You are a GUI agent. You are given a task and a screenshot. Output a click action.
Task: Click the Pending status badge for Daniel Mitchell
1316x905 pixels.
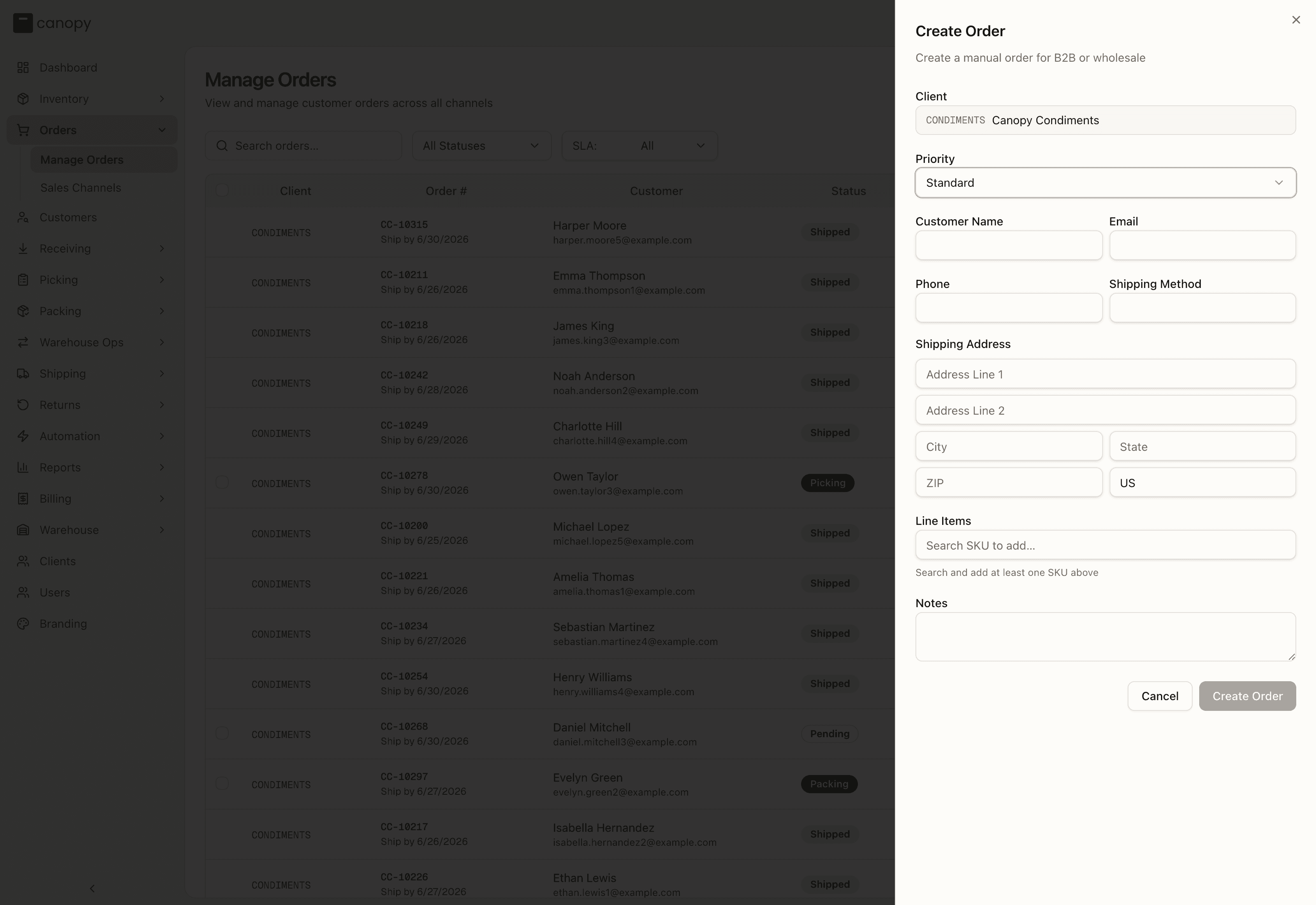(x=829, y=734)
